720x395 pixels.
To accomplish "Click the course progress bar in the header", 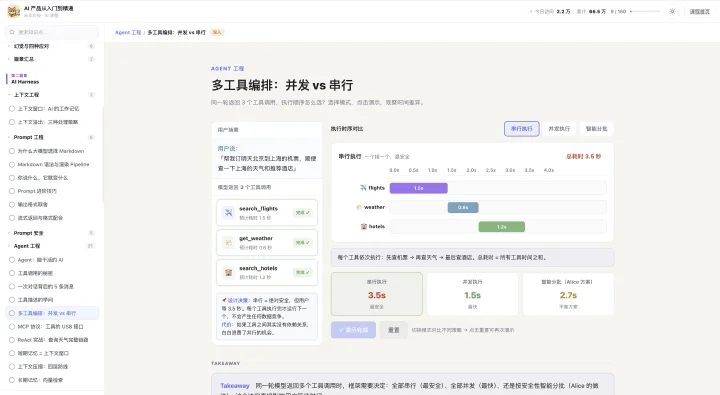I will 645,11.
